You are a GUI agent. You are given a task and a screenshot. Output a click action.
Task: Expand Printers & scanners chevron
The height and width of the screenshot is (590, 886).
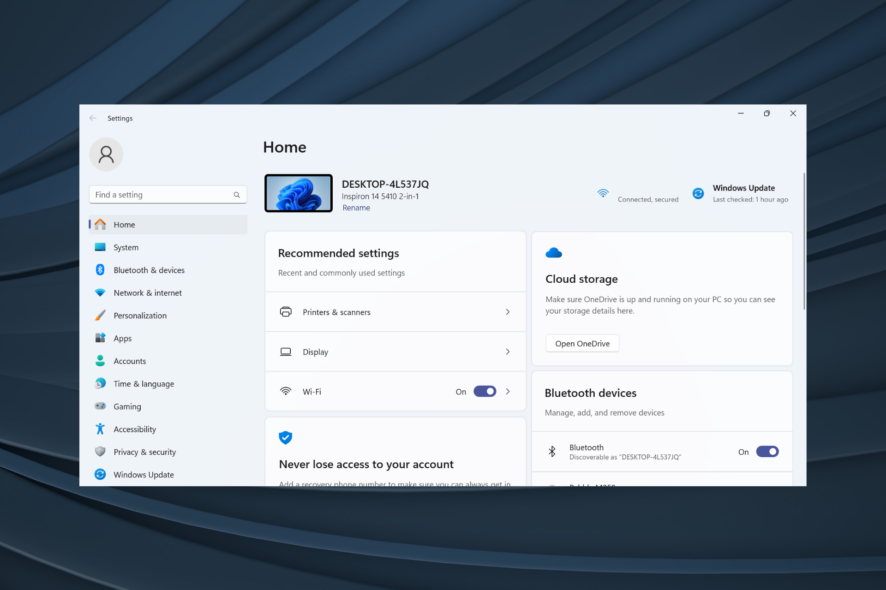click(x=508, y=312)
